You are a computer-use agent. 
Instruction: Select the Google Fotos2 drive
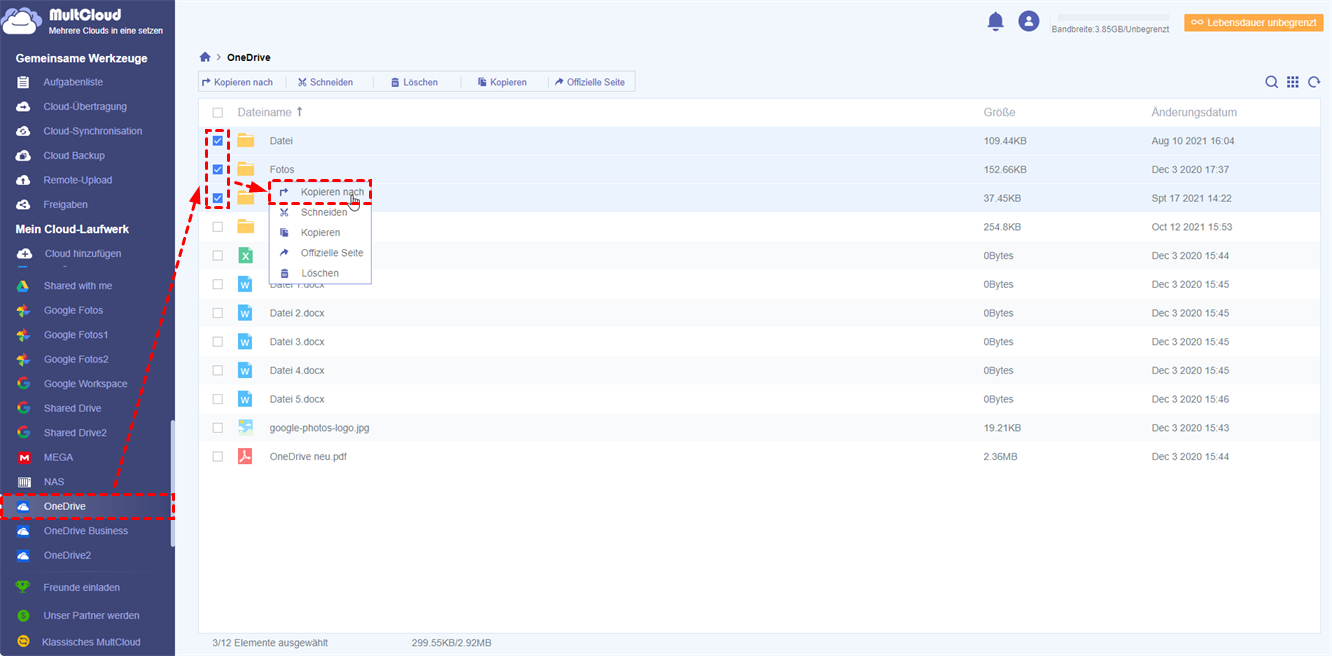(x=76, y=359)
